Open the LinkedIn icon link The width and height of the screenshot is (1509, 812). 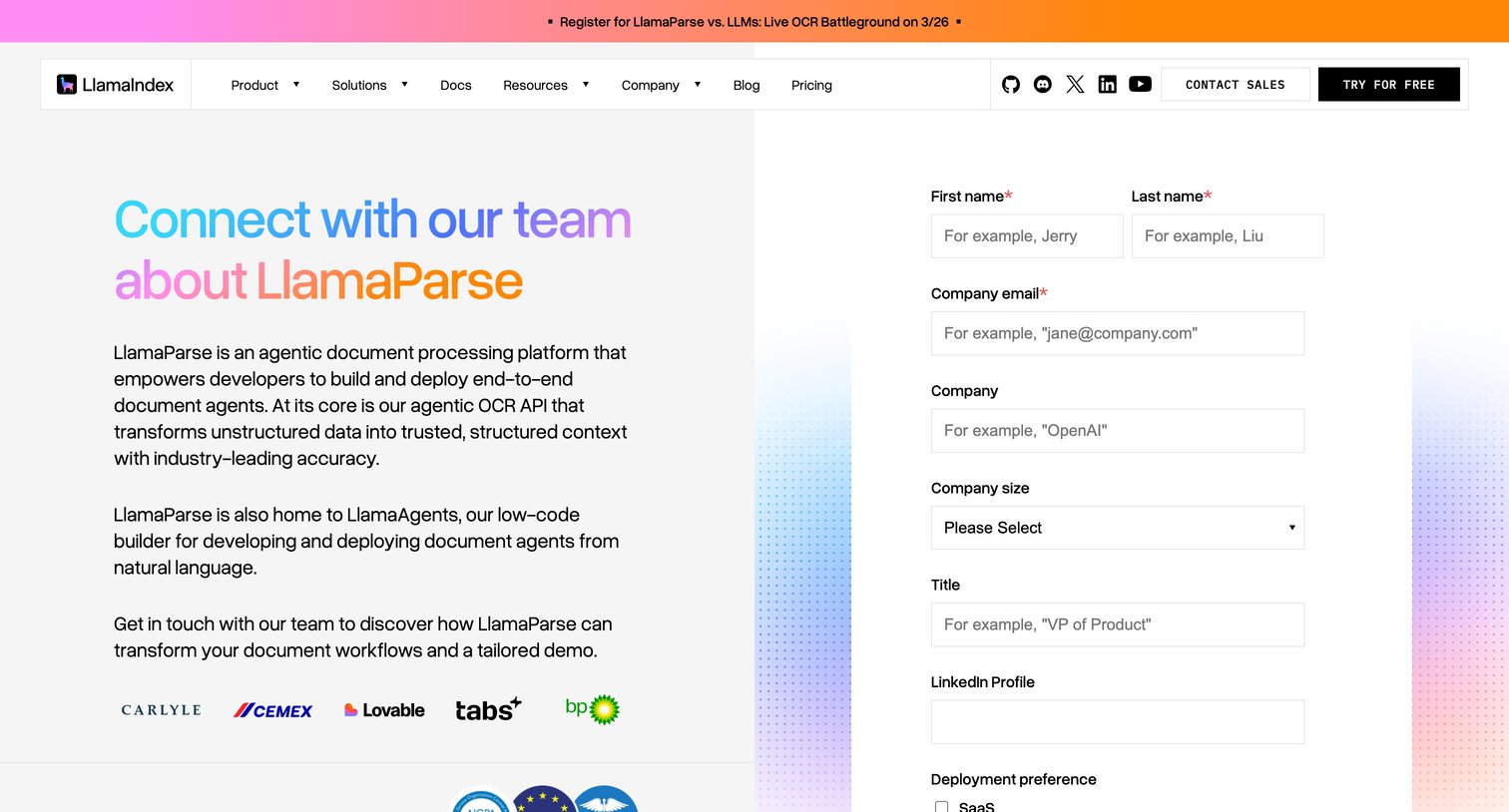[x=1107, y=85]
